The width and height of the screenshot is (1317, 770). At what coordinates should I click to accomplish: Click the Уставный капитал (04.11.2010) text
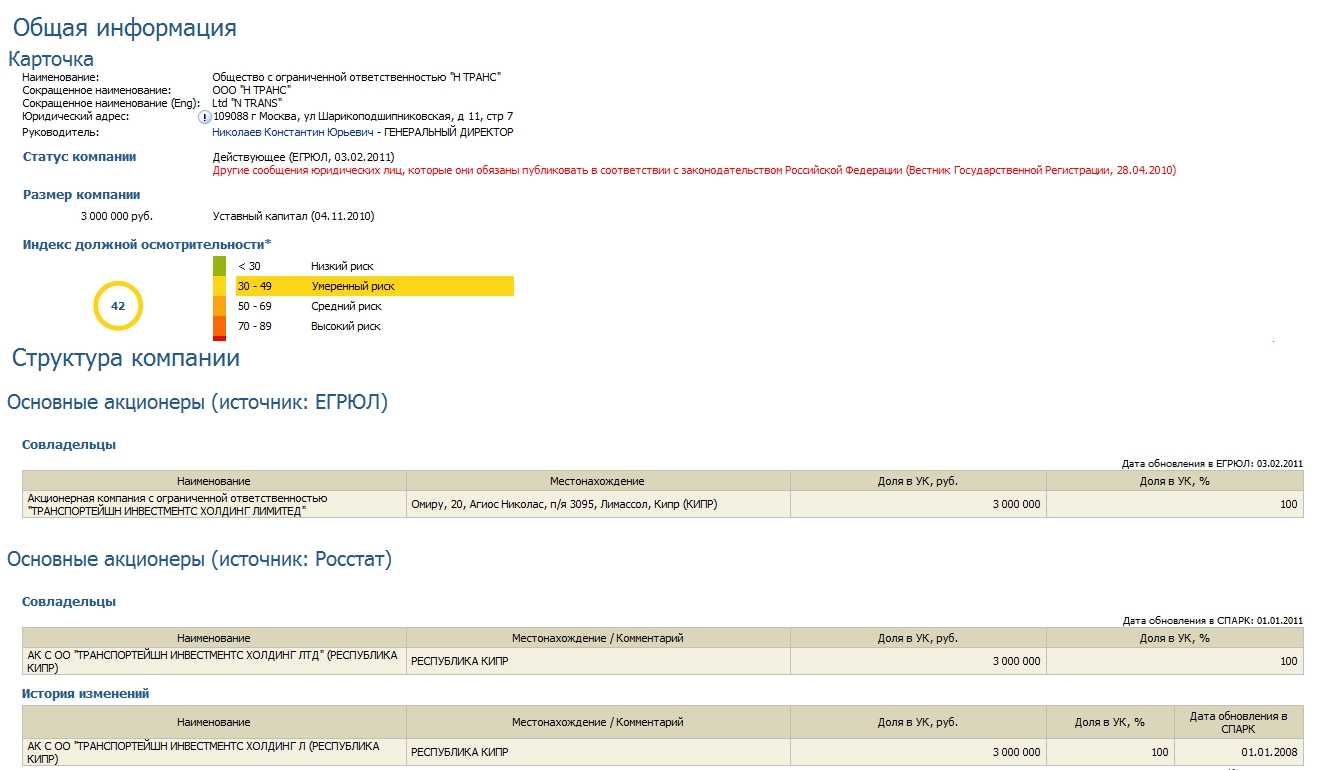pyautogui.click(x=293, y=216)
